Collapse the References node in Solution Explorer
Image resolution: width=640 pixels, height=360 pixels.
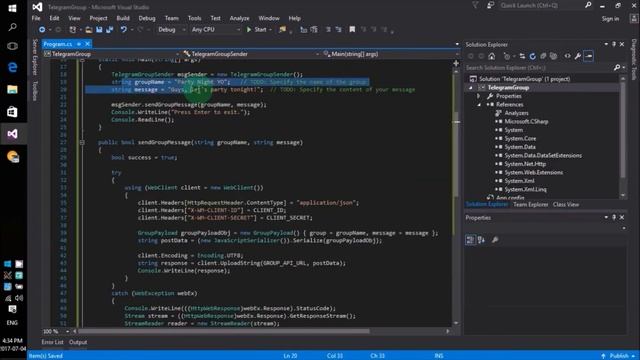click(x=479, y=105)
